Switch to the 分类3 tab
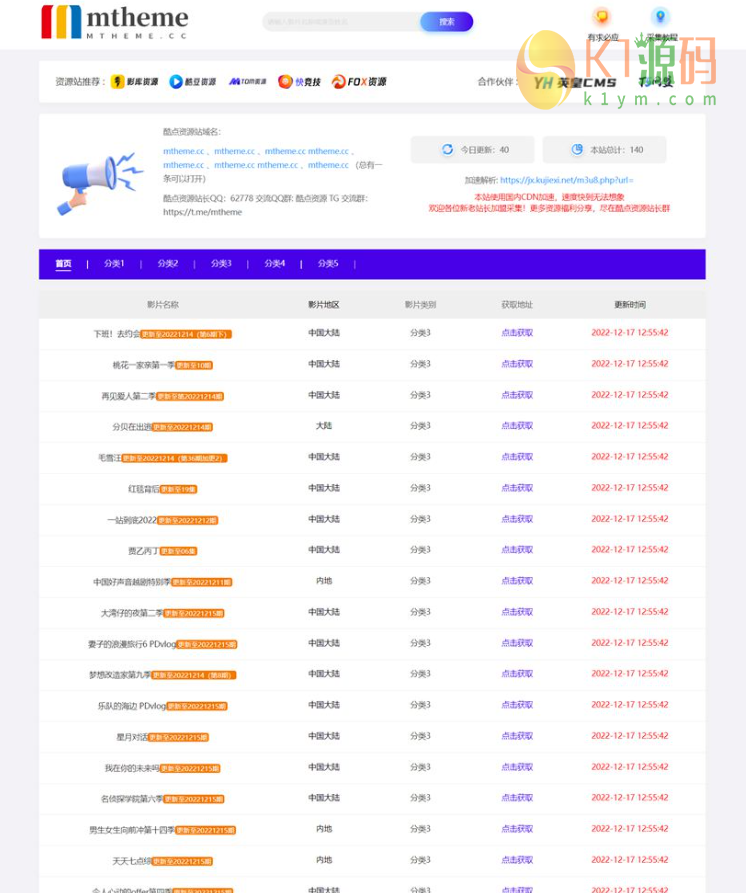Viewport: 746px width, 893px height. click(221, 264)
